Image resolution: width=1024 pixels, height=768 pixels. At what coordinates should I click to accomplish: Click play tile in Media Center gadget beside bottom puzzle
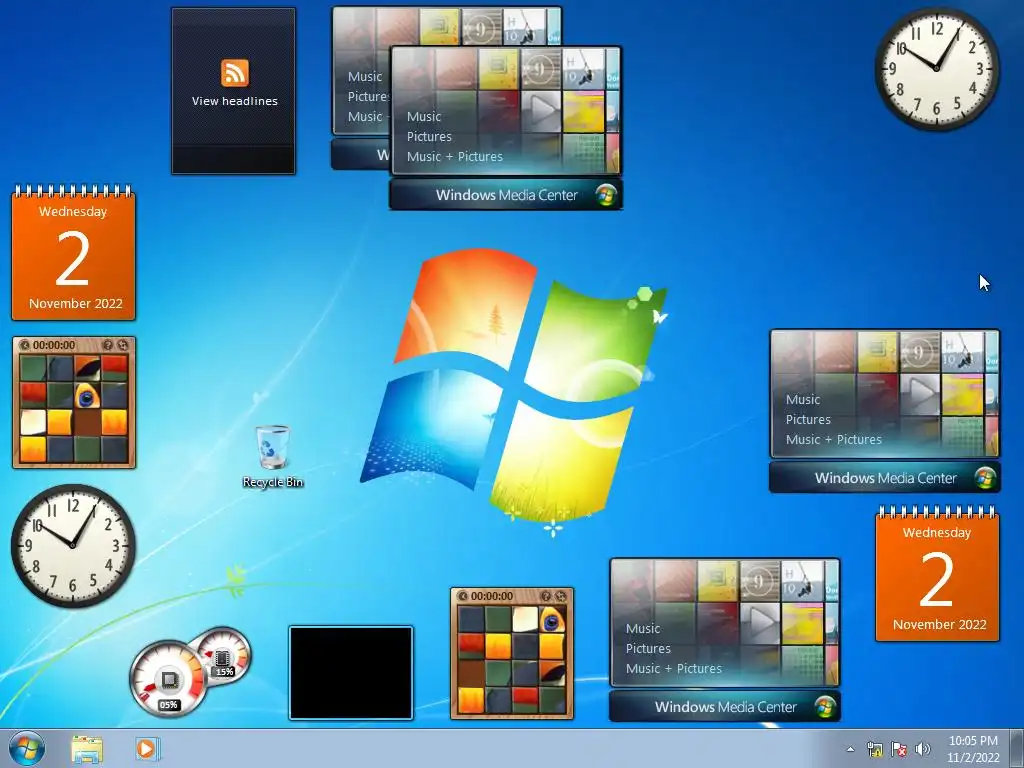coord(760,624)
